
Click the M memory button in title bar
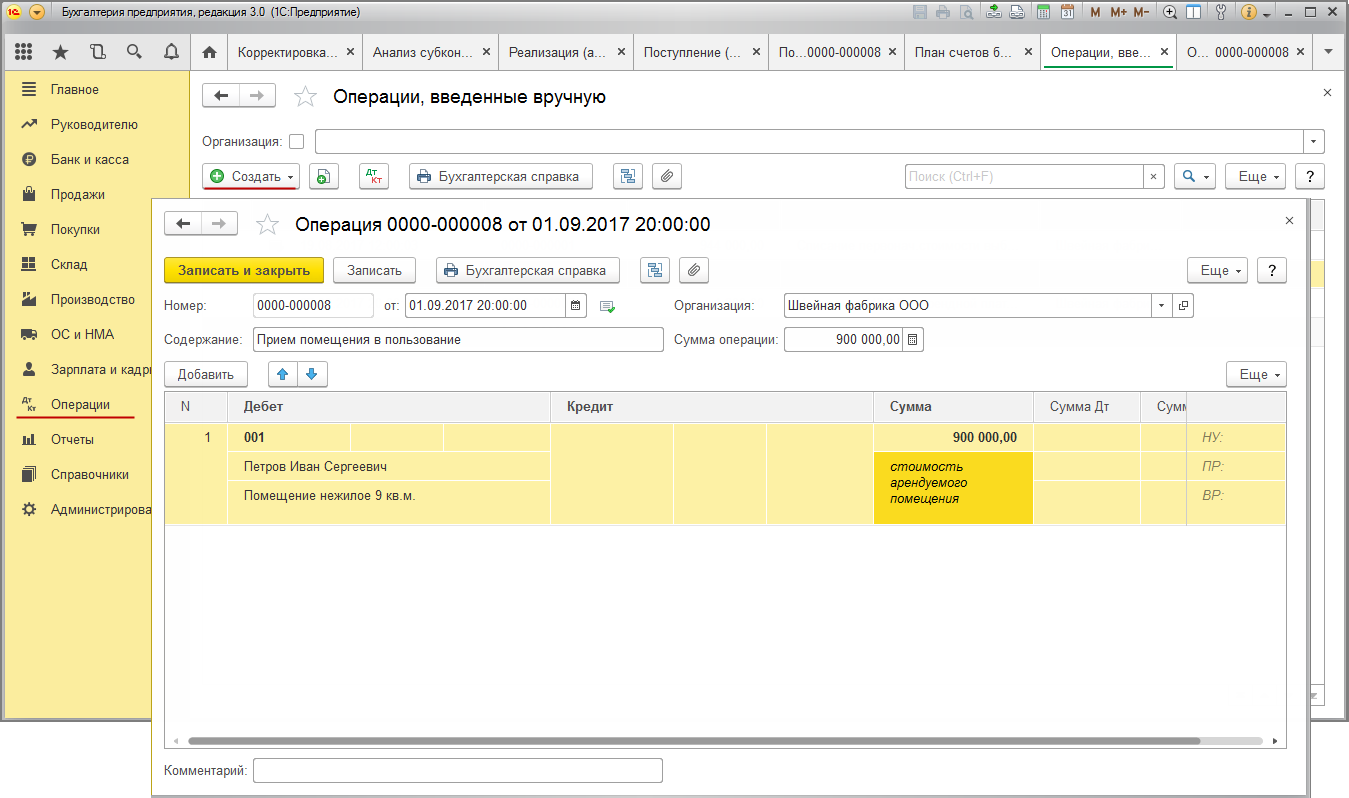pos(1095,12)
